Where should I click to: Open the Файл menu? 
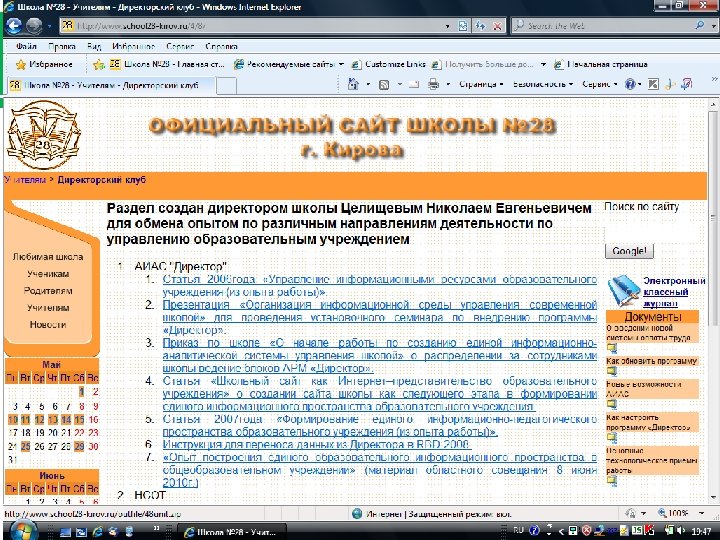pyautogui.click(x=26, y=46)
